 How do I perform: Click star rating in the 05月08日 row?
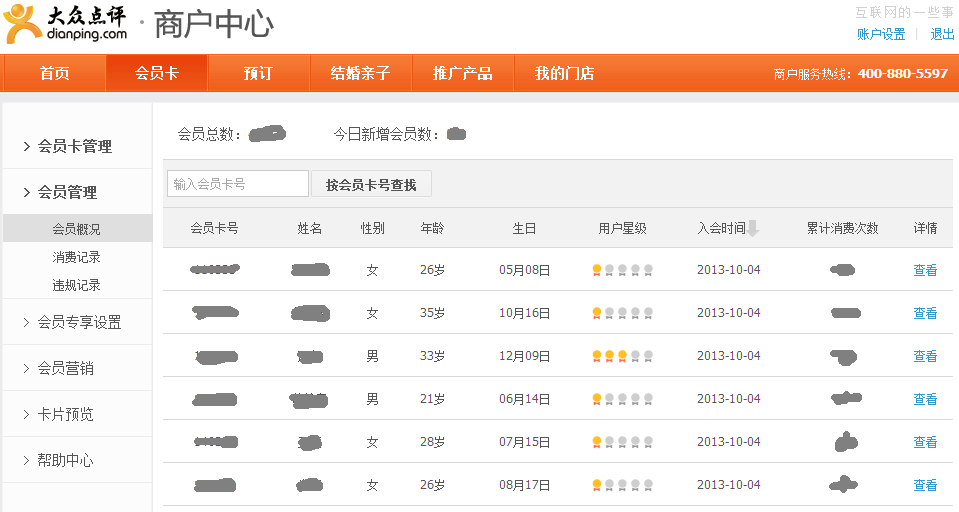(x=622, y=270)
